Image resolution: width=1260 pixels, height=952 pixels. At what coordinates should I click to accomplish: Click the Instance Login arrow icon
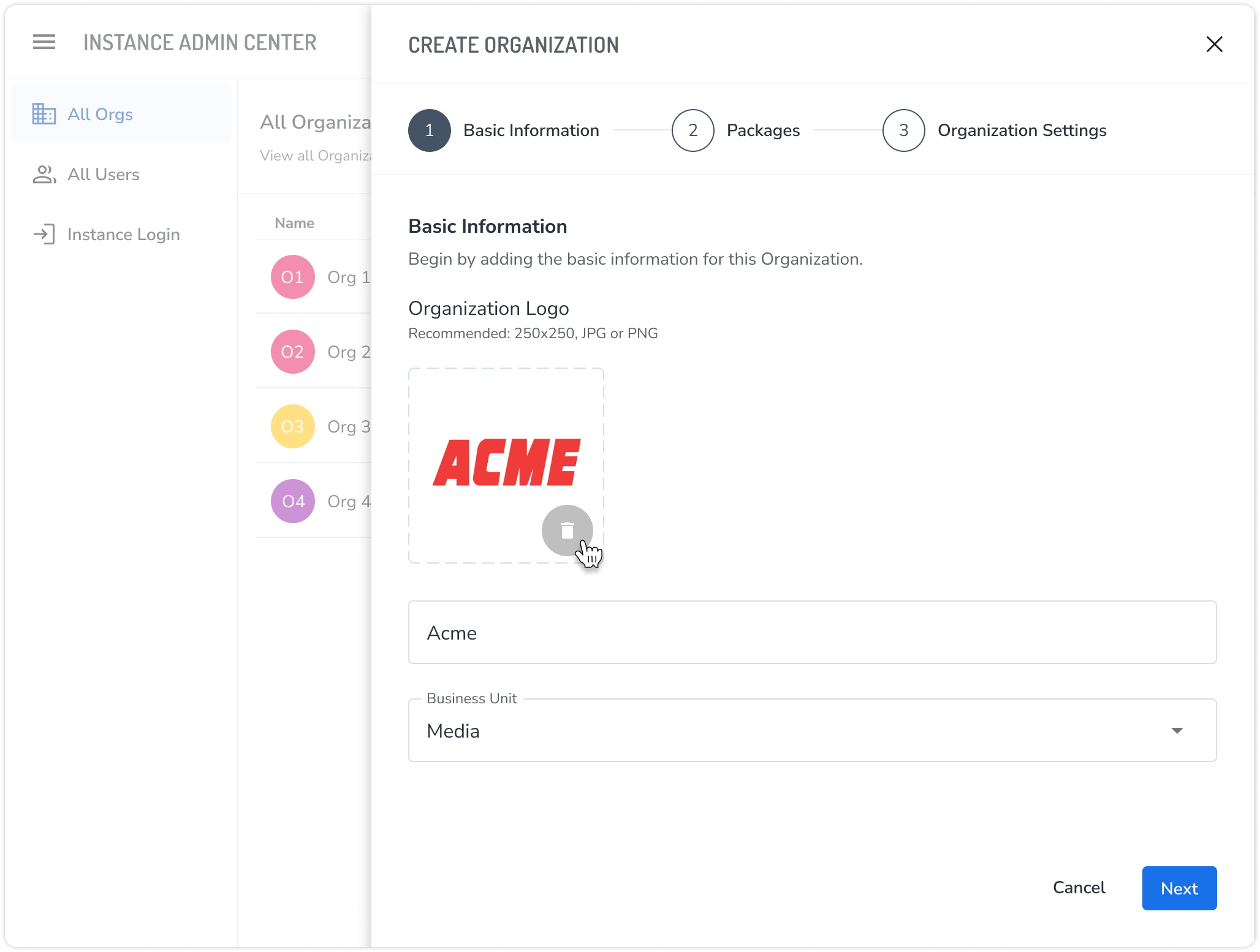coord(44,235)
